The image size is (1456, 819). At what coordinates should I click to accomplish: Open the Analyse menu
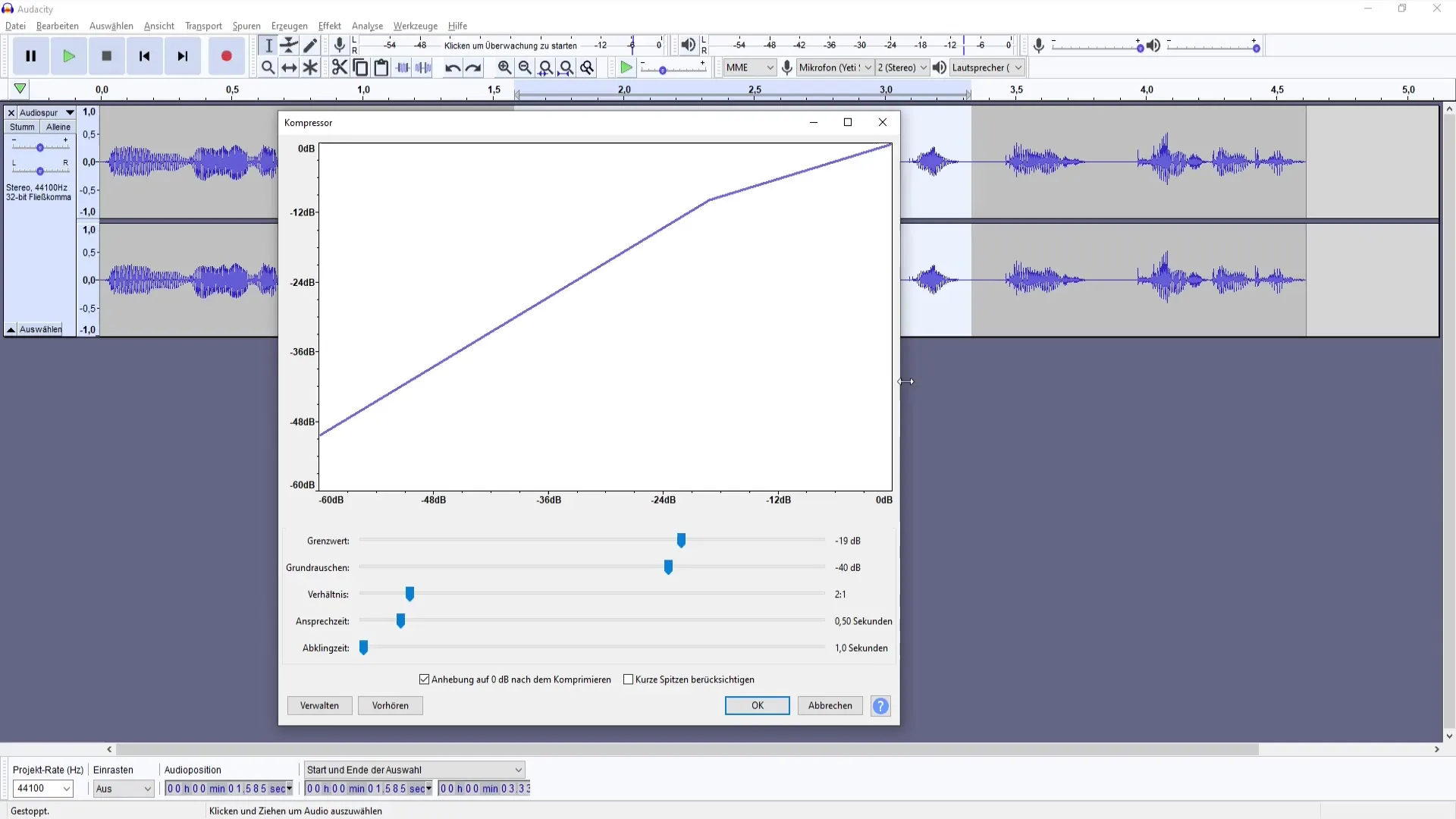tap(367, 26)
